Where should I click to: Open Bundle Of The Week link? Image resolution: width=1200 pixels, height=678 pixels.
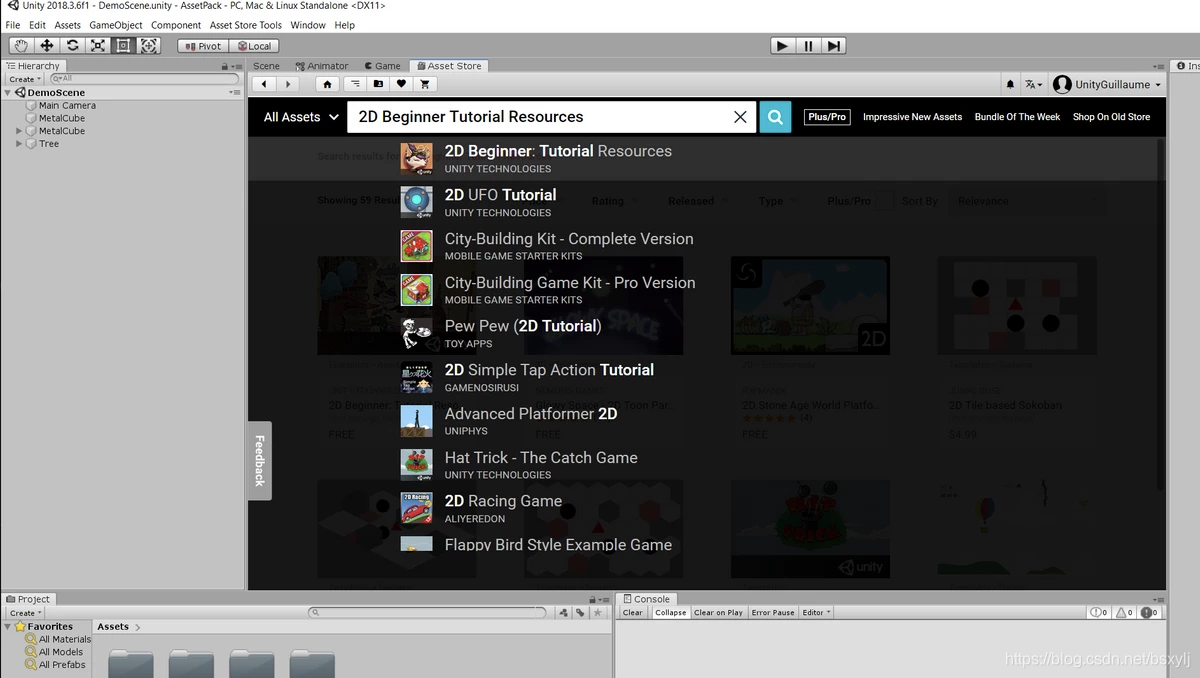(1017, 117)
